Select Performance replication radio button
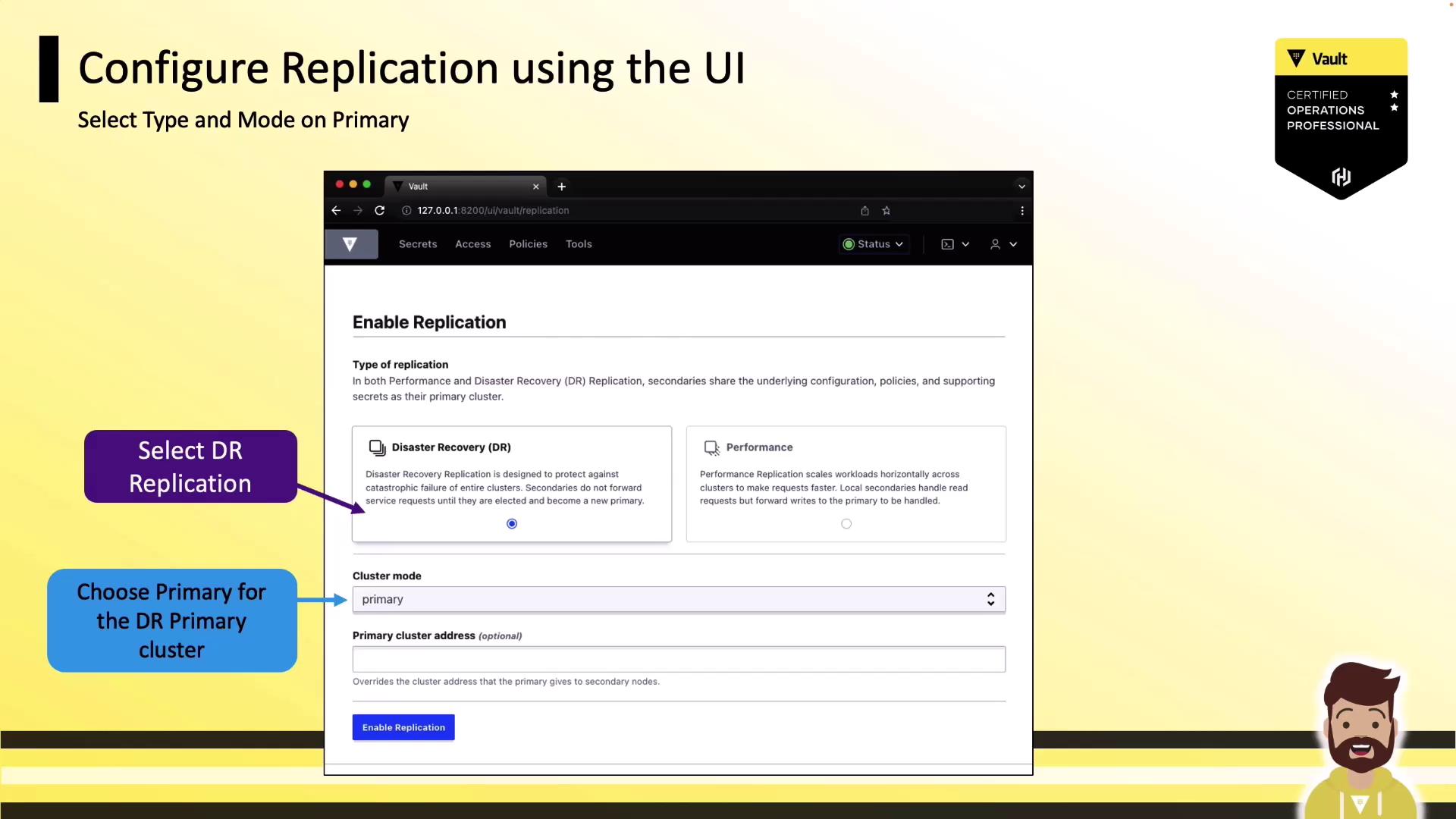 [846, 524]
